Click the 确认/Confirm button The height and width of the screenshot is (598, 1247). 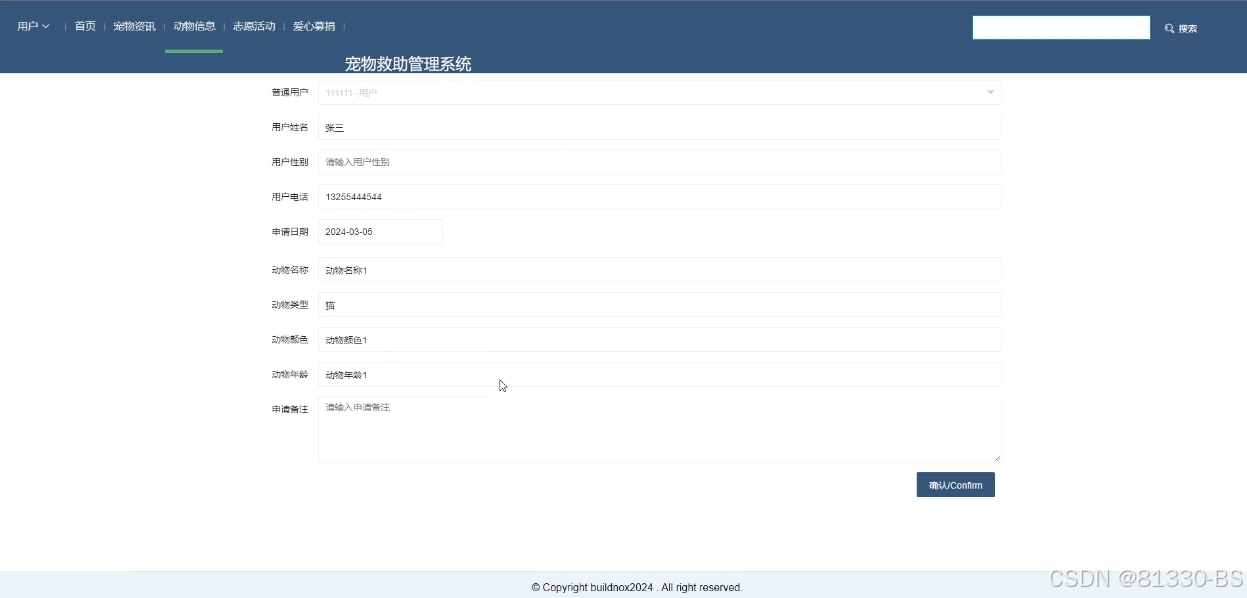(955, 485)
